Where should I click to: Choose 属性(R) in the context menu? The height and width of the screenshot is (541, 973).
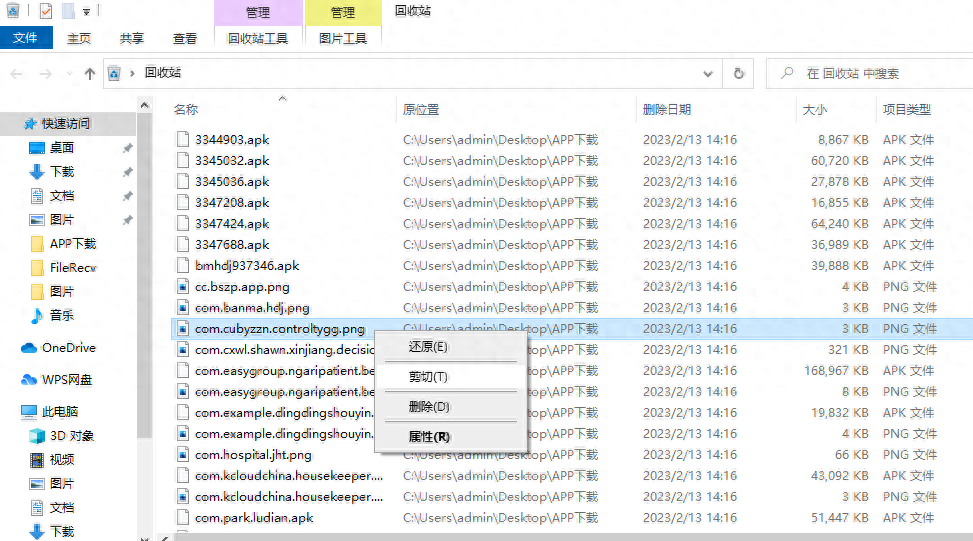pos(451,437)
